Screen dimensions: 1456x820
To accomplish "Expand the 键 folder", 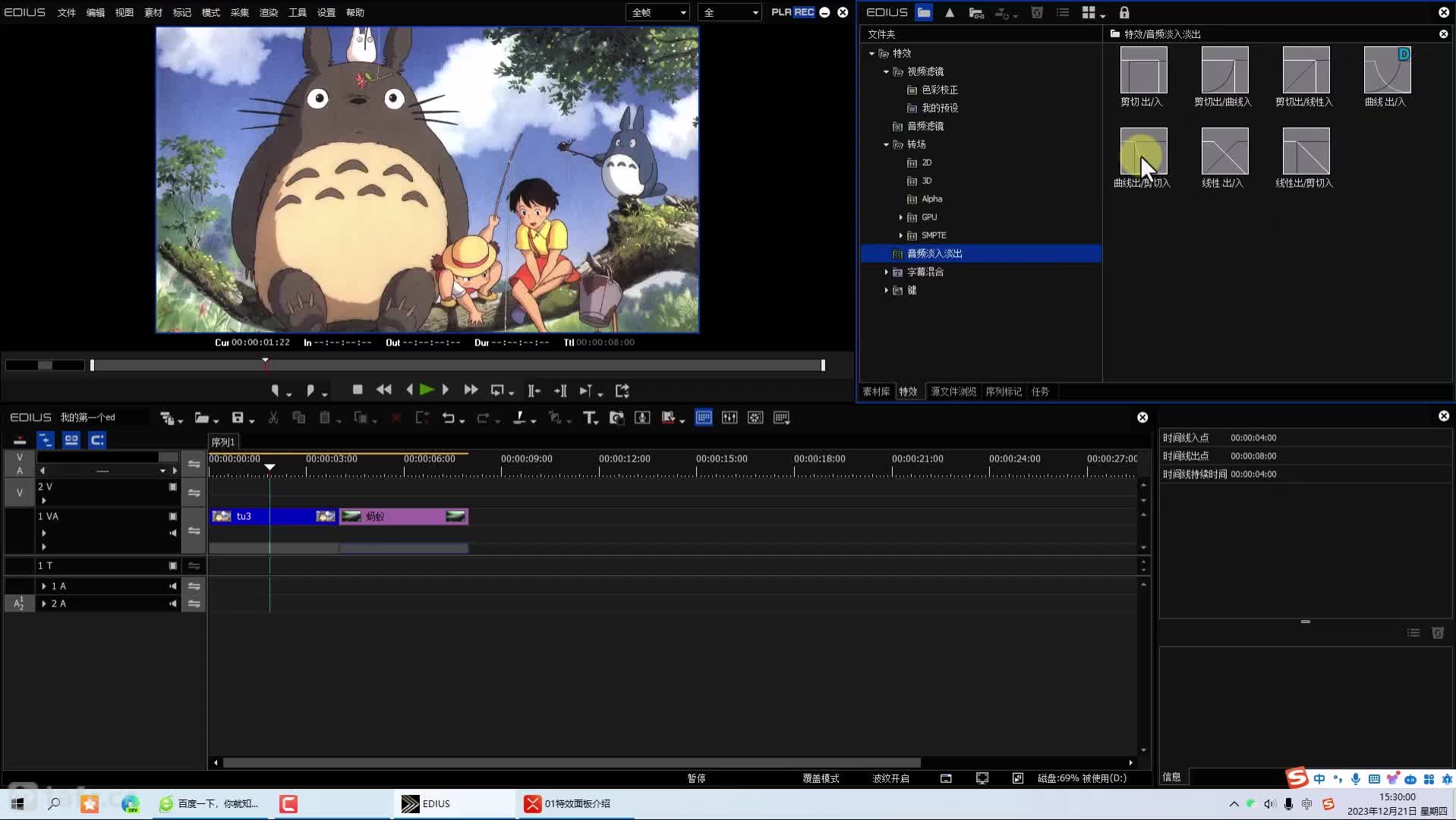I will (x=886, y=290).
